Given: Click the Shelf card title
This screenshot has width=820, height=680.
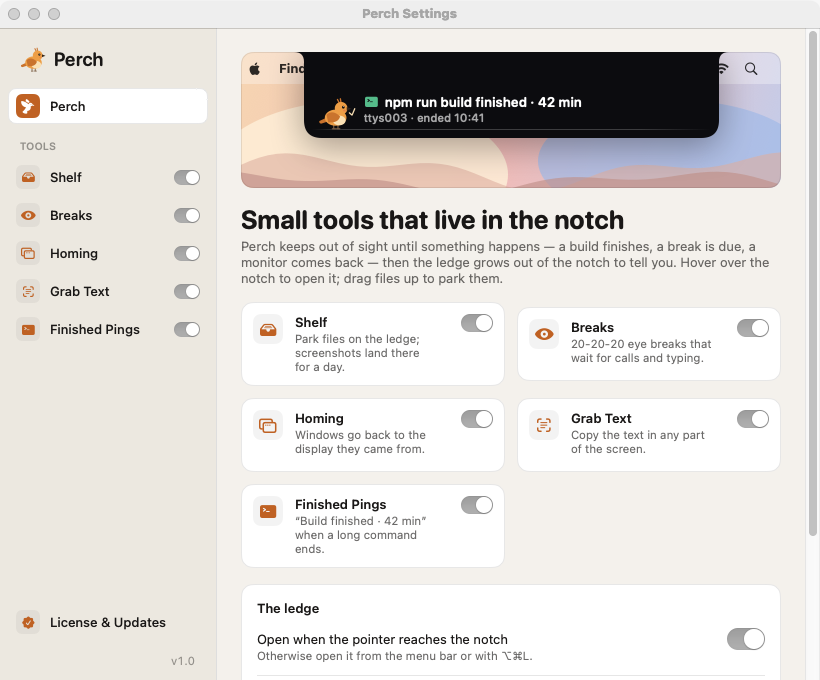Looking at the screenshot, I should click(x=311, y=323).
